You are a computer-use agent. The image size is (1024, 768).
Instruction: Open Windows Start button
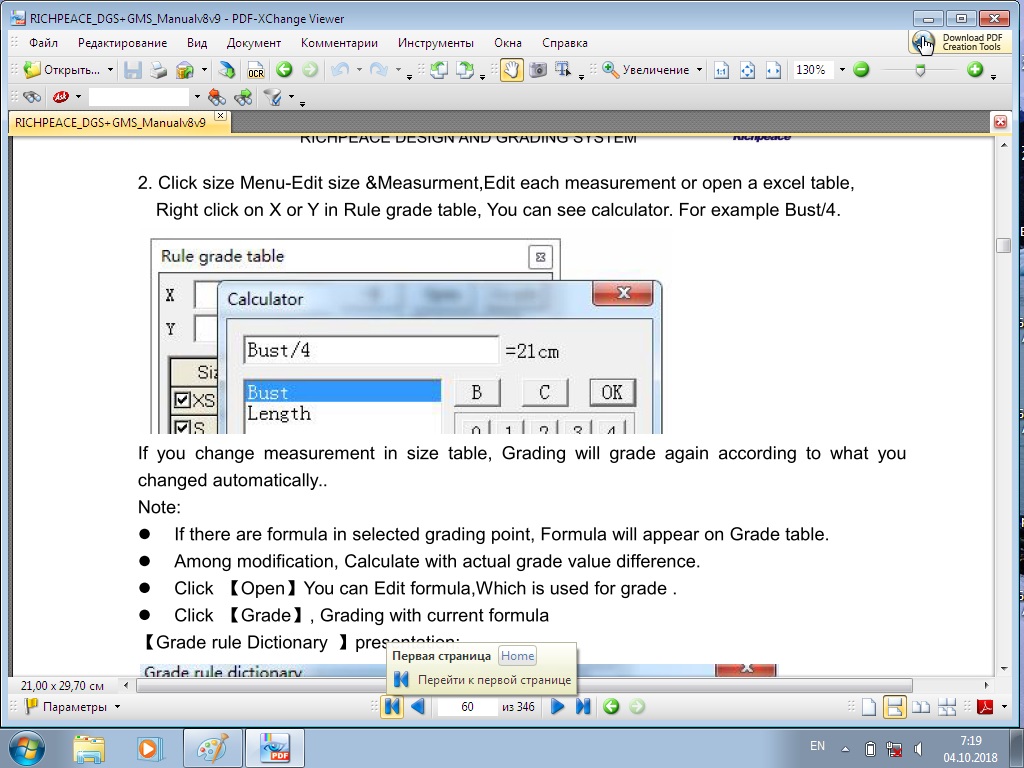(x=26, y=748)
